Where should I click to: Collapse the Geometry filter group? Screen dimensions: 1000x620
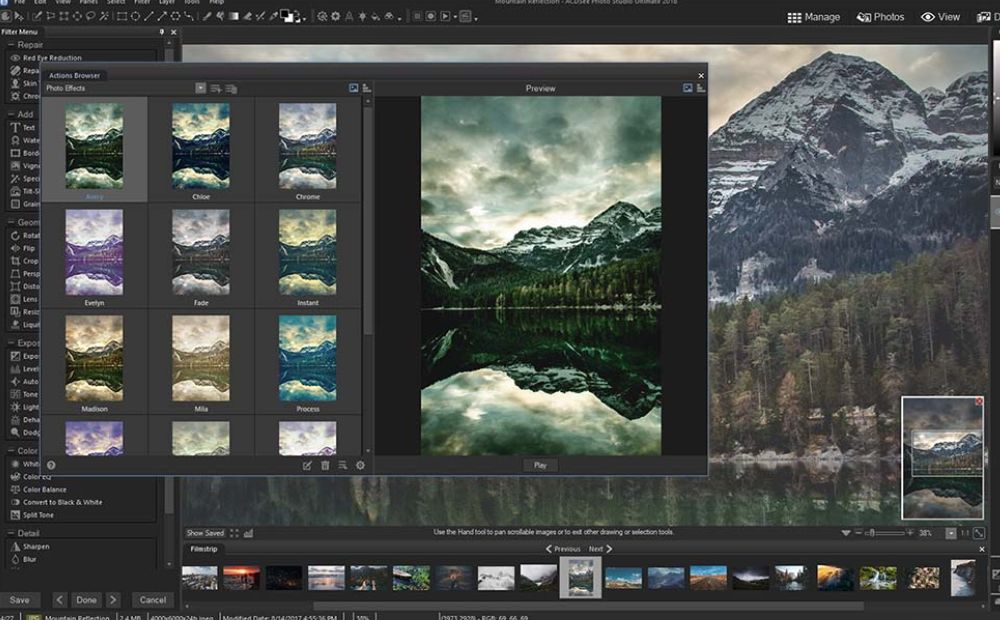[x=11, y=222]
